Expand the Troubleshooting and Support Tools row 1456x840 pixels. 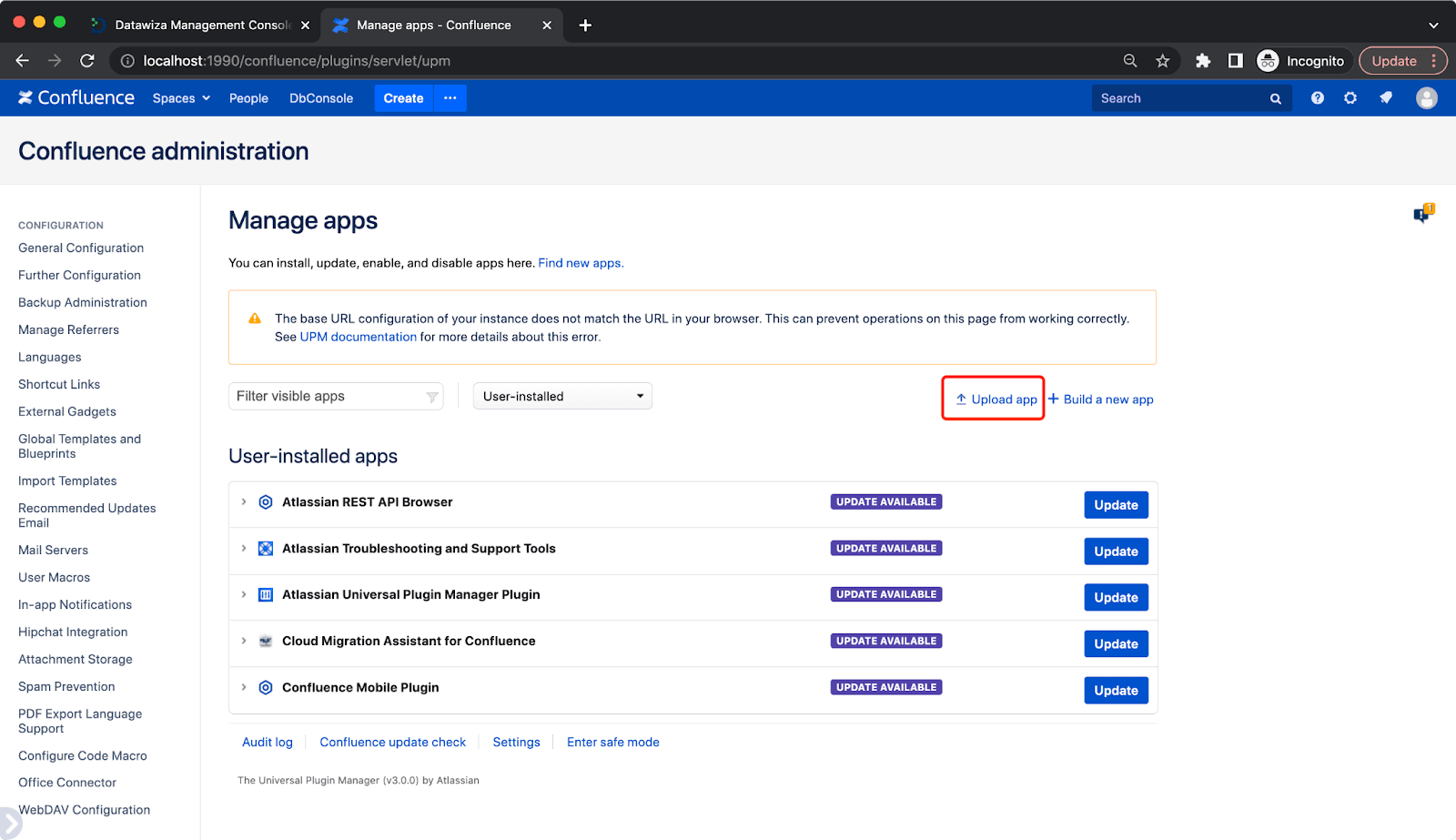click(x=244, y=549)
